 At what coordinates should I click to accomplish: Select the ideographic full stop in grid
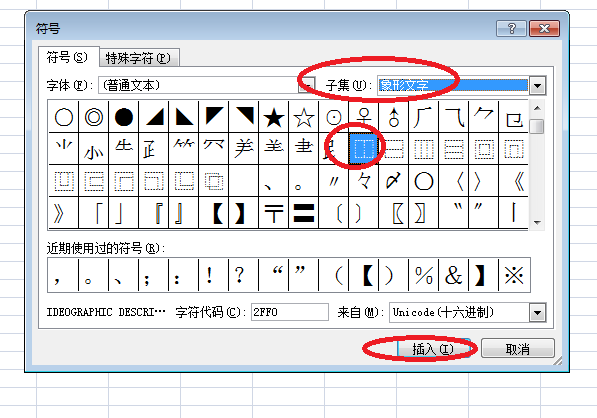304,181
